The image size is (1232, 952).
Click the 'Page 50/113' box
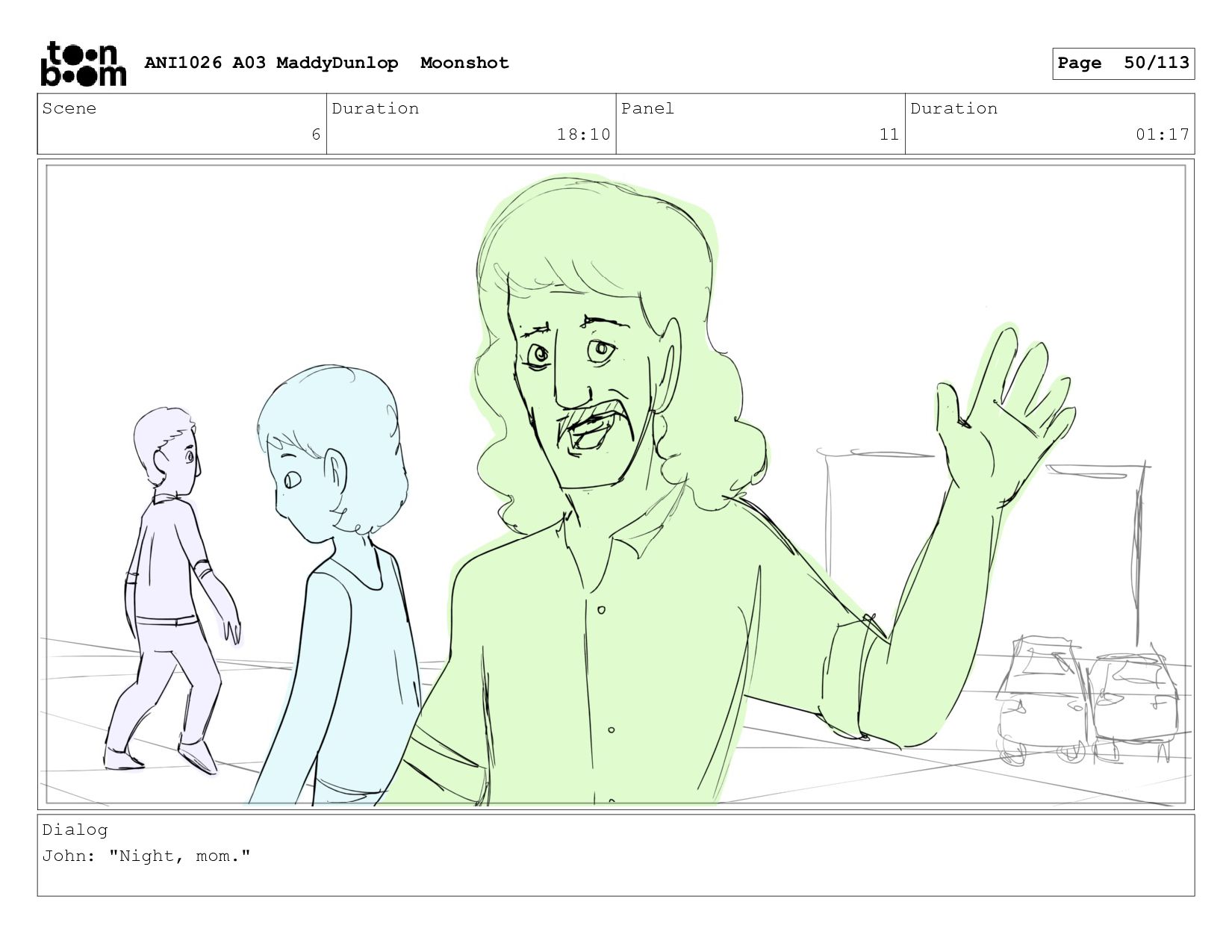[x=1123, y=63]
